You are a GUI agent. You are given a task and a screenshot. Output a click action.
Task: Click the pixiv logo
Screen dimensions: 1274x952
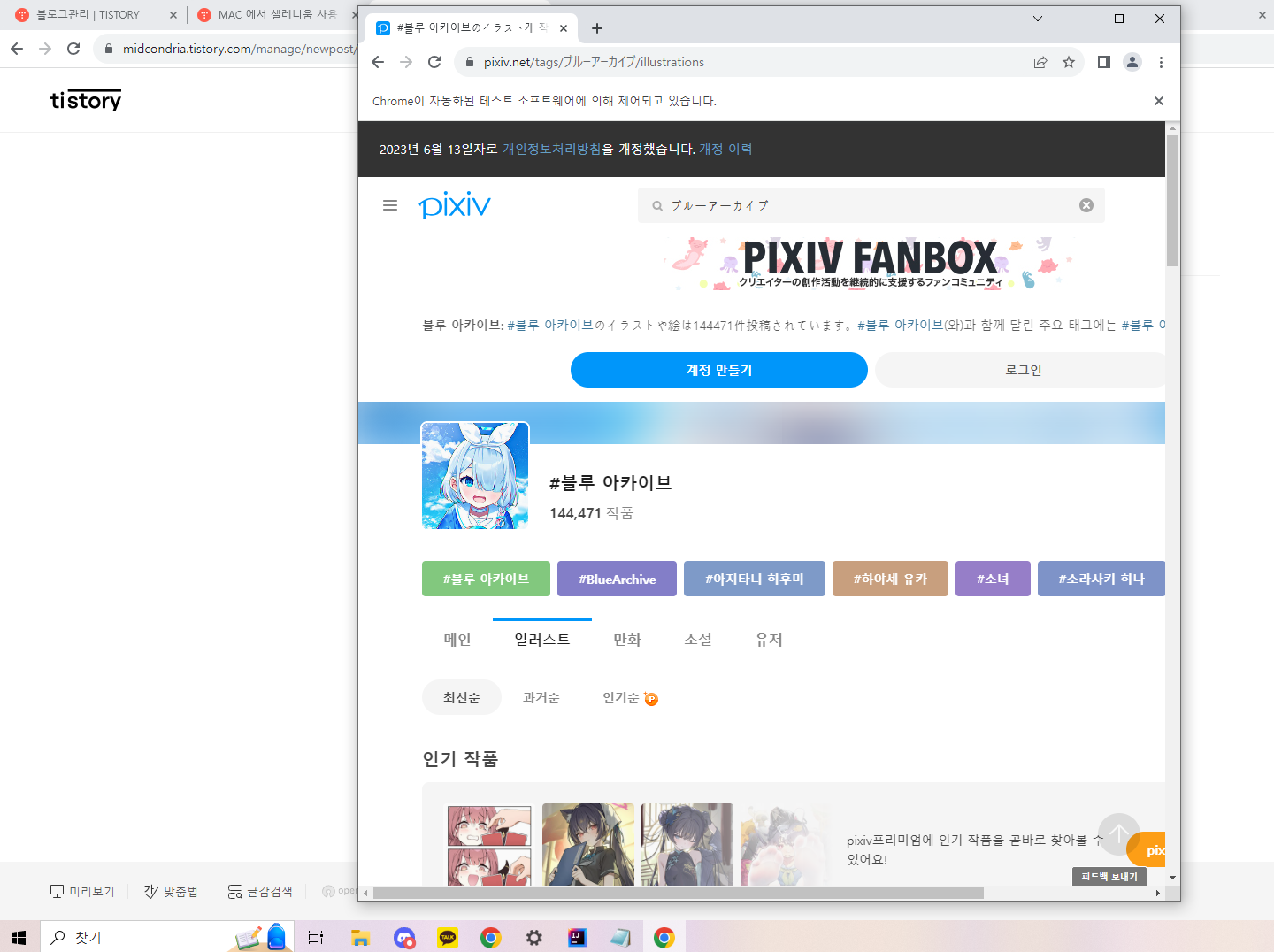[455, 205]
